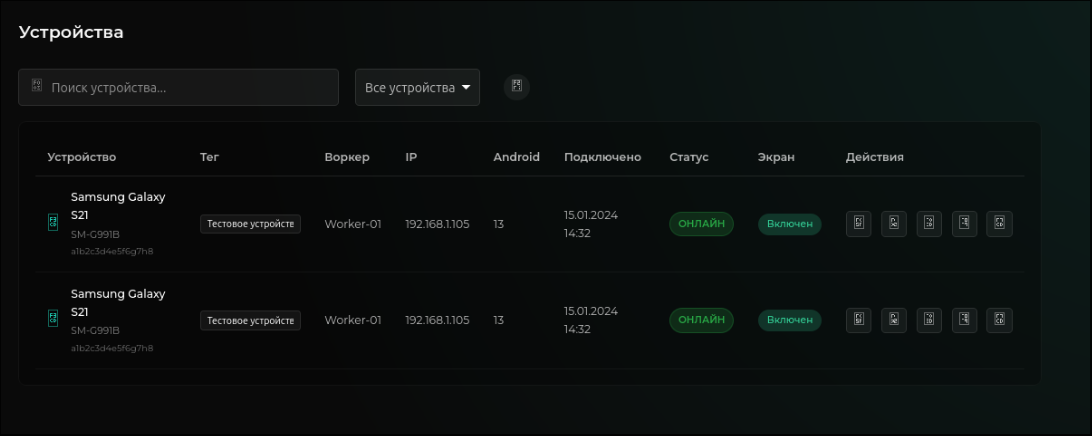Click the third action icon in the top device row
The width and height of the screenshot is (1092, 436).
click(929, 224)
